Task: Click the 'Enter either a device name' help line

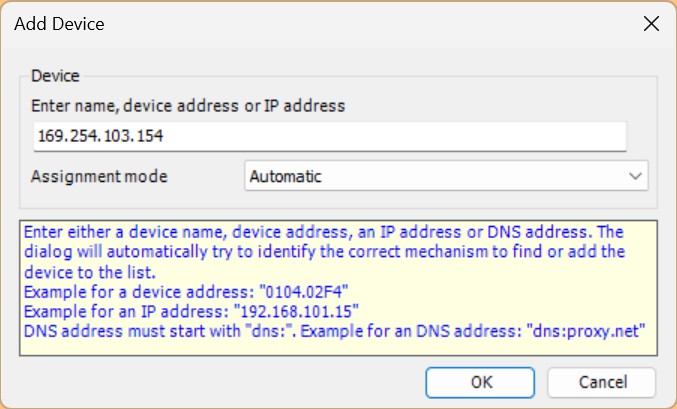Action: 323,232
